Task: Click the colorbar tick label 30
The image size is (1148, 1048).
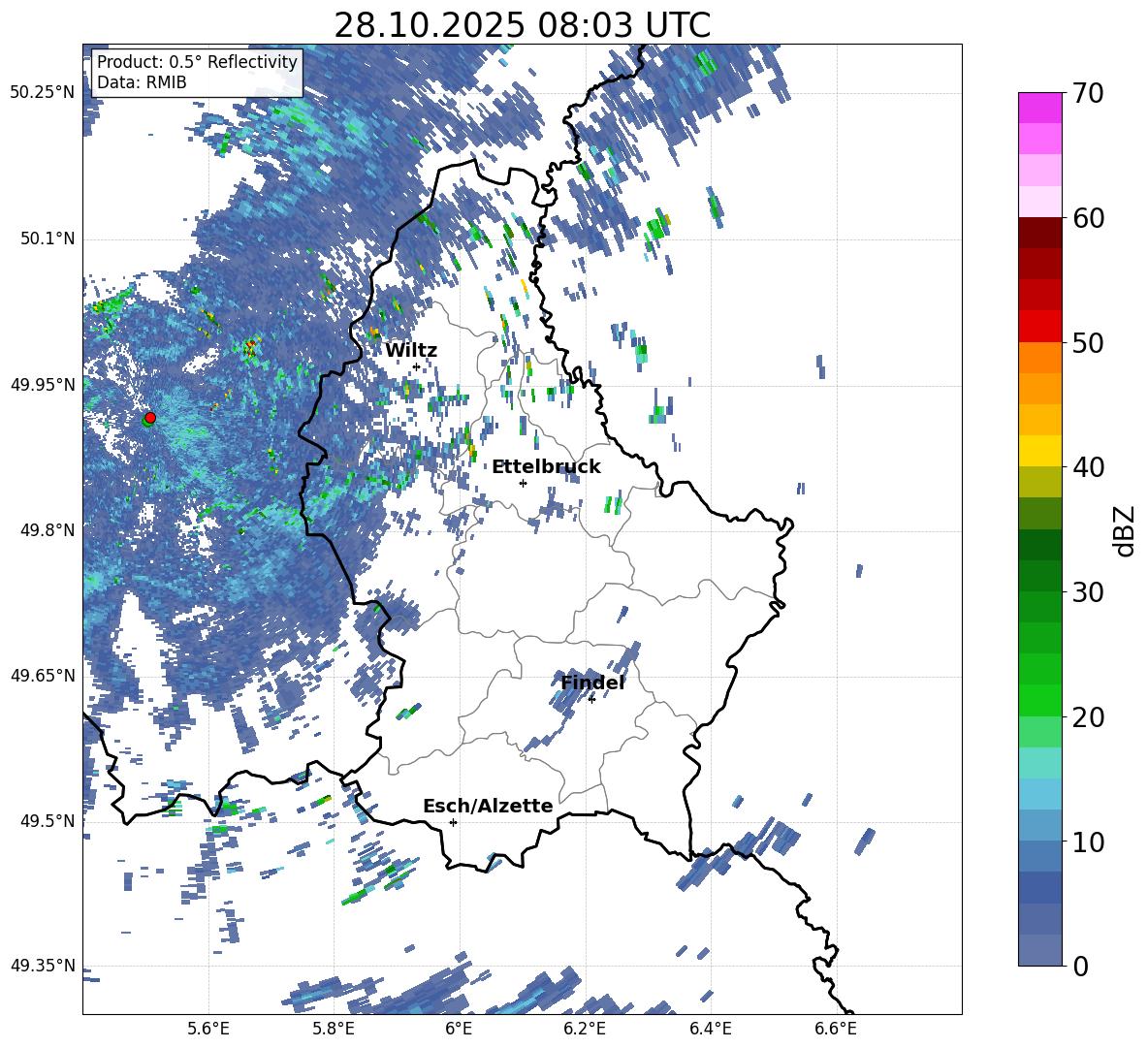Action: (x=1088, y=592)
